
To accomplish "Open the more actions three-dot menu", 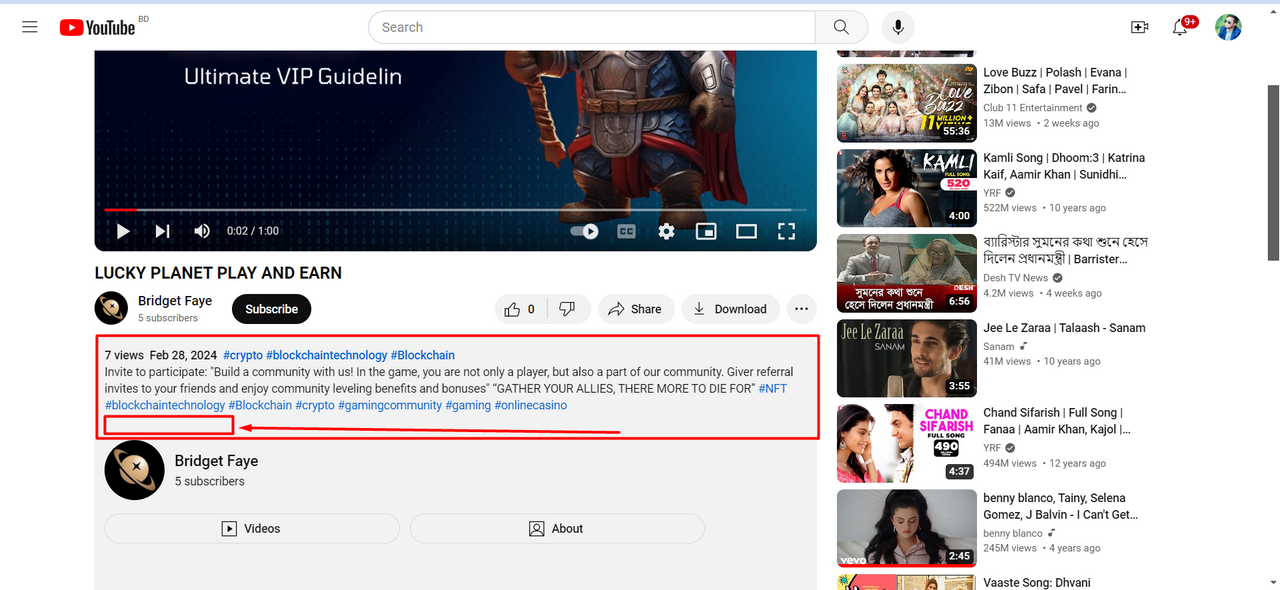I will tap(801, 309).
